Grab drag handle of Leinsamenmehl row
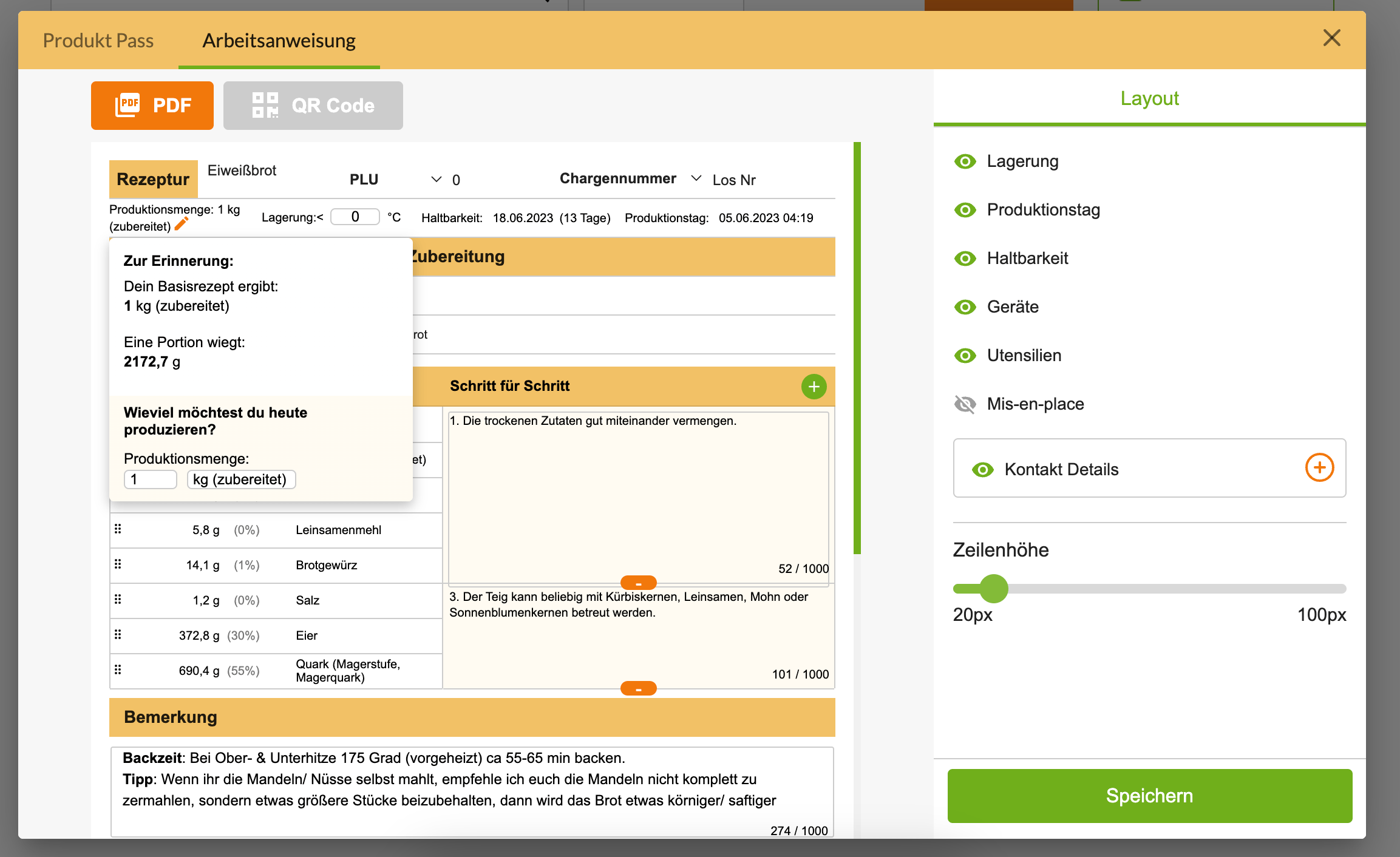The width and height of the screenshot is (1400, 857). (118, 529)
